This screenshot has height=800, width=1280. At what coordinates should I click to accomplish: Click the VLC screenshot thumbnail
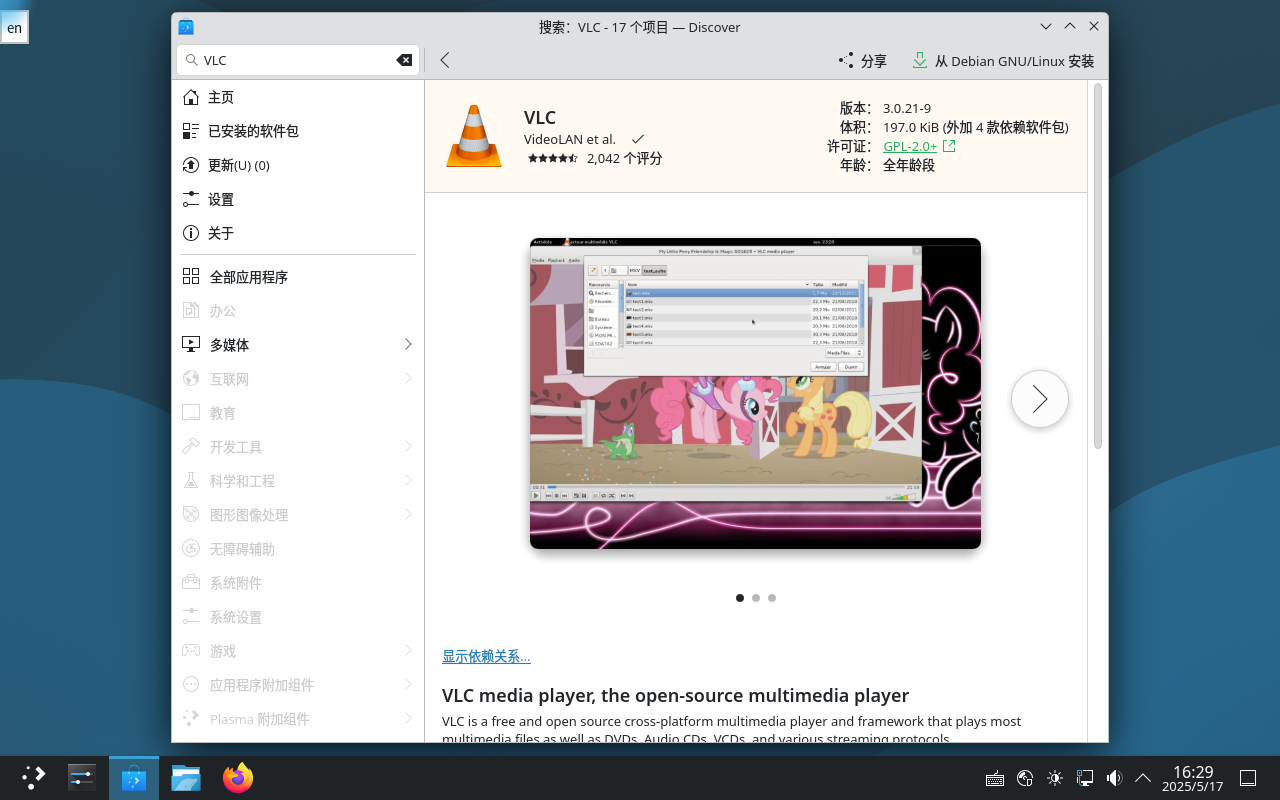click(755, 393)
